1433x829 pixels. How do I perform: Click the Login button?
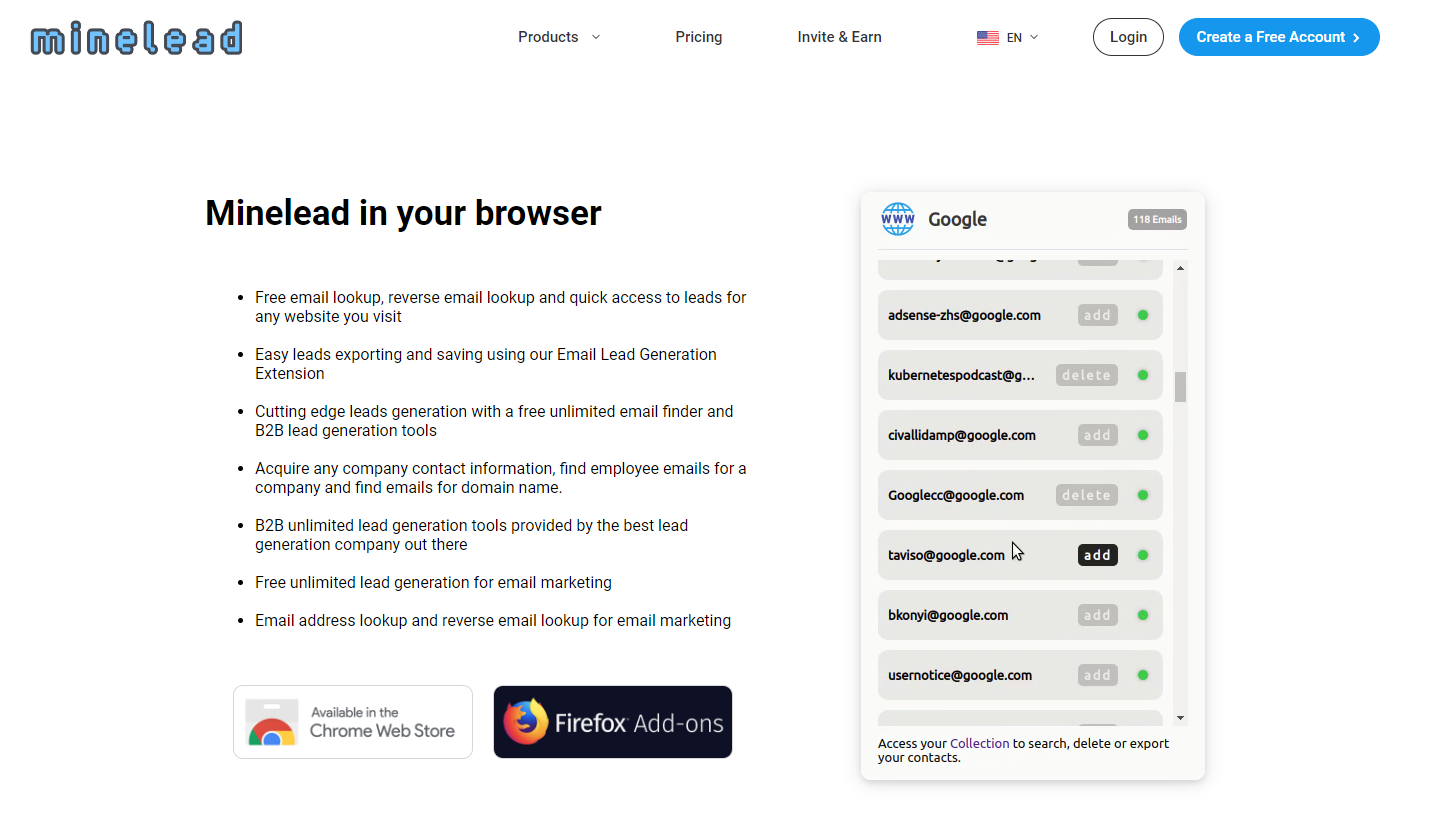click(x=1128, y=37)
